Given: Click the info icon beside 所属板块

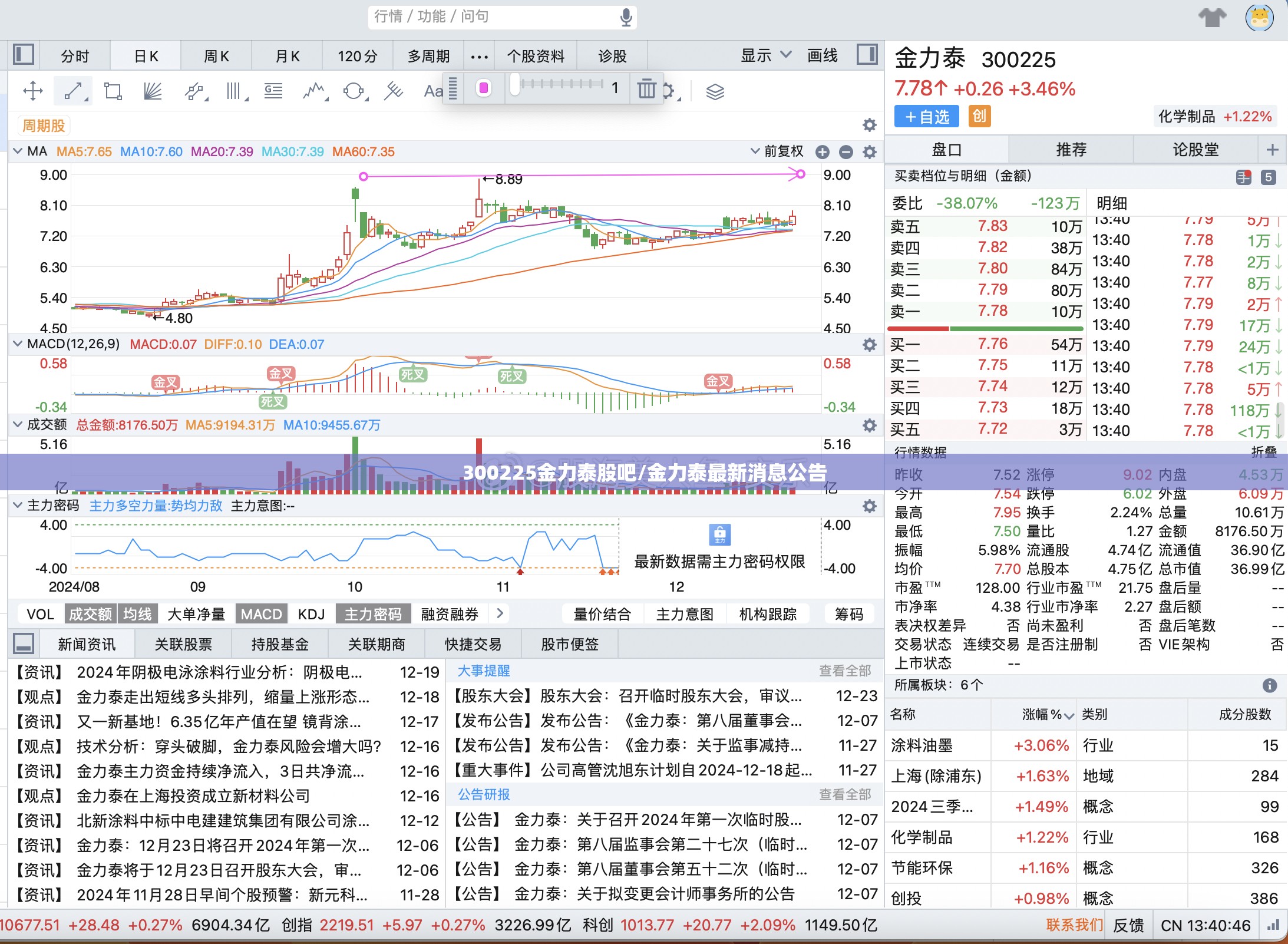Looking at the screenshot, I should 1270,685.
